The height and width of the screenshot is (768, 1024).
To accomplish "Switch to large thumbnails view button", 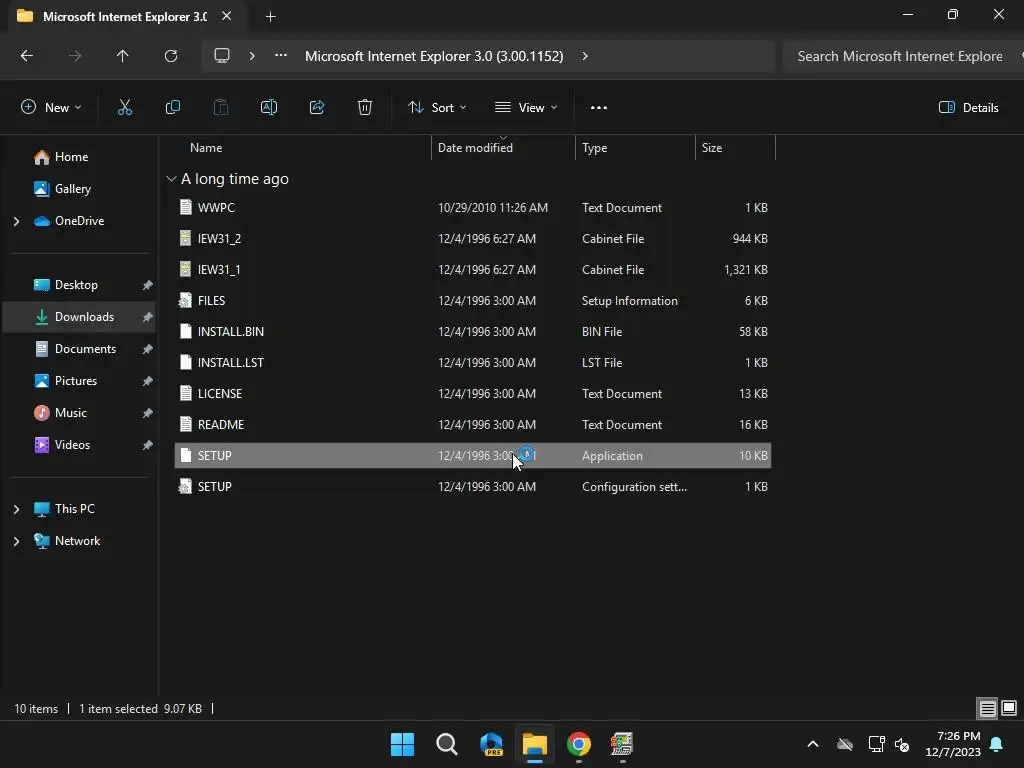I will point(1009,709).
